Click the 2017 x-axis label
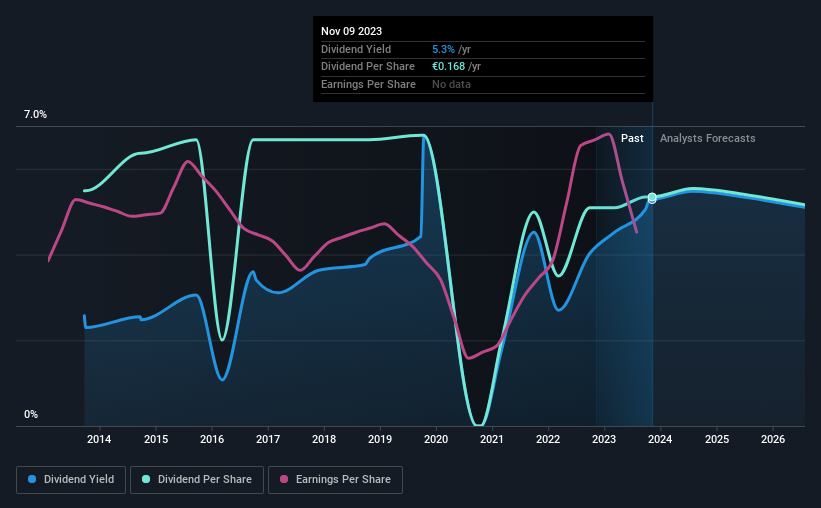The image size is (821, 508). (x=268, y=439)
